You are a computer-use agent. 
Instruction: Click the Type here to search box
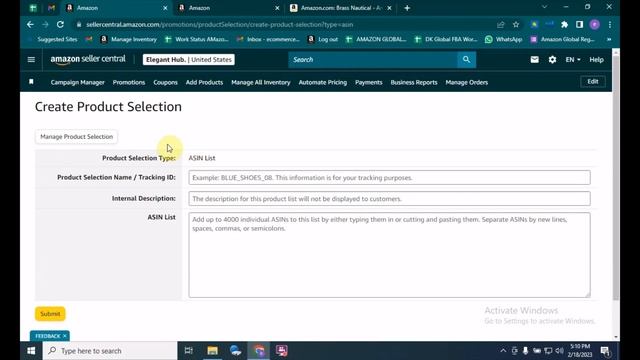[x=110, y=351]
